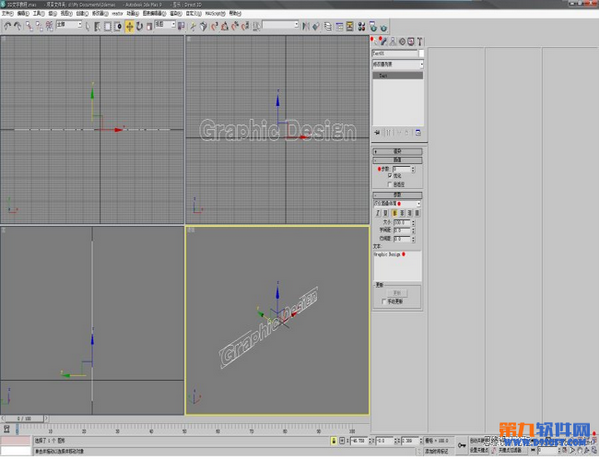Image resolution: width=600 pixels, height=460 pixels.
Task: Click the Use Pivot Point Center icon
Action: (181, 26)
